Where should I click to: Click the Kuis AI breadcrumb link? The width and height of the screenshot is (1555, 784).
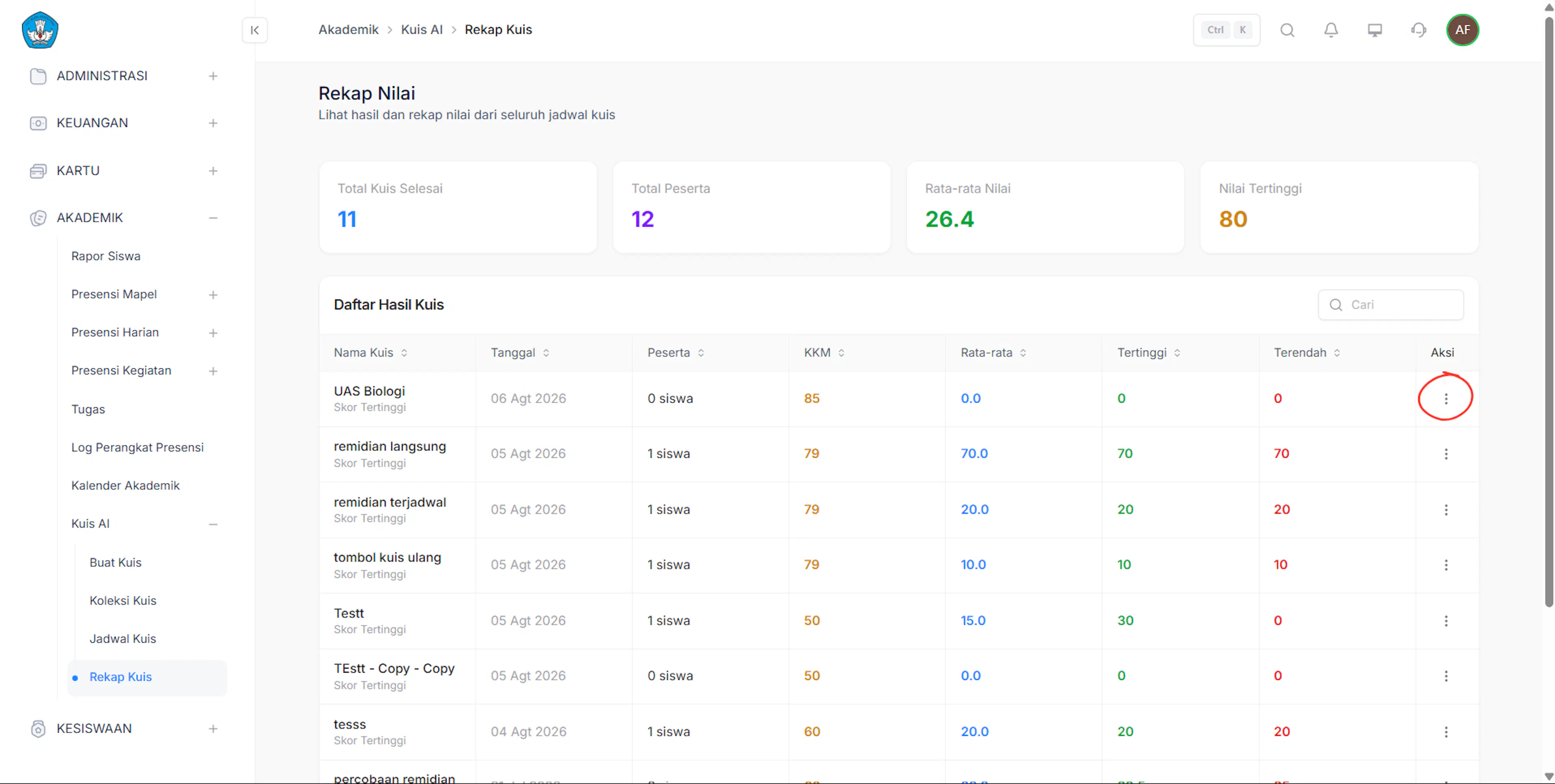coord(421,30)
